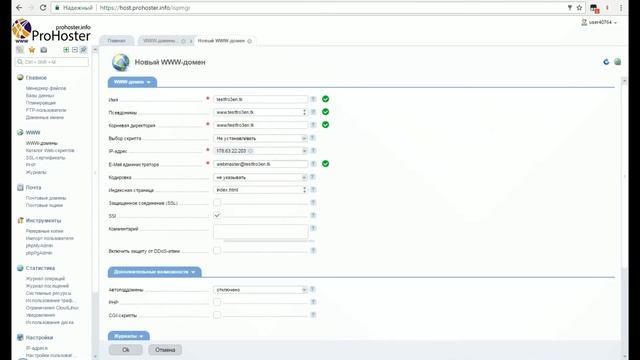Viewport: 640px width, 360px height.
Task: Collapse the WWW-домен section header
Action: [132, 82]
